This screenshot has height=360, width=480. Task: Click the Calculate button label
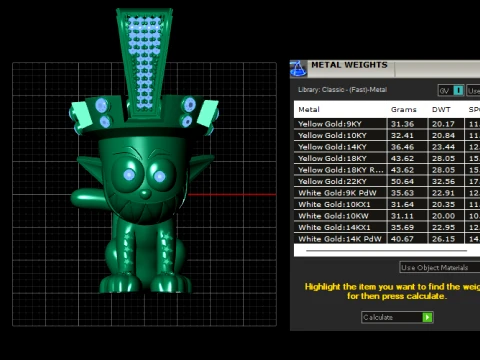coord(378,317)
